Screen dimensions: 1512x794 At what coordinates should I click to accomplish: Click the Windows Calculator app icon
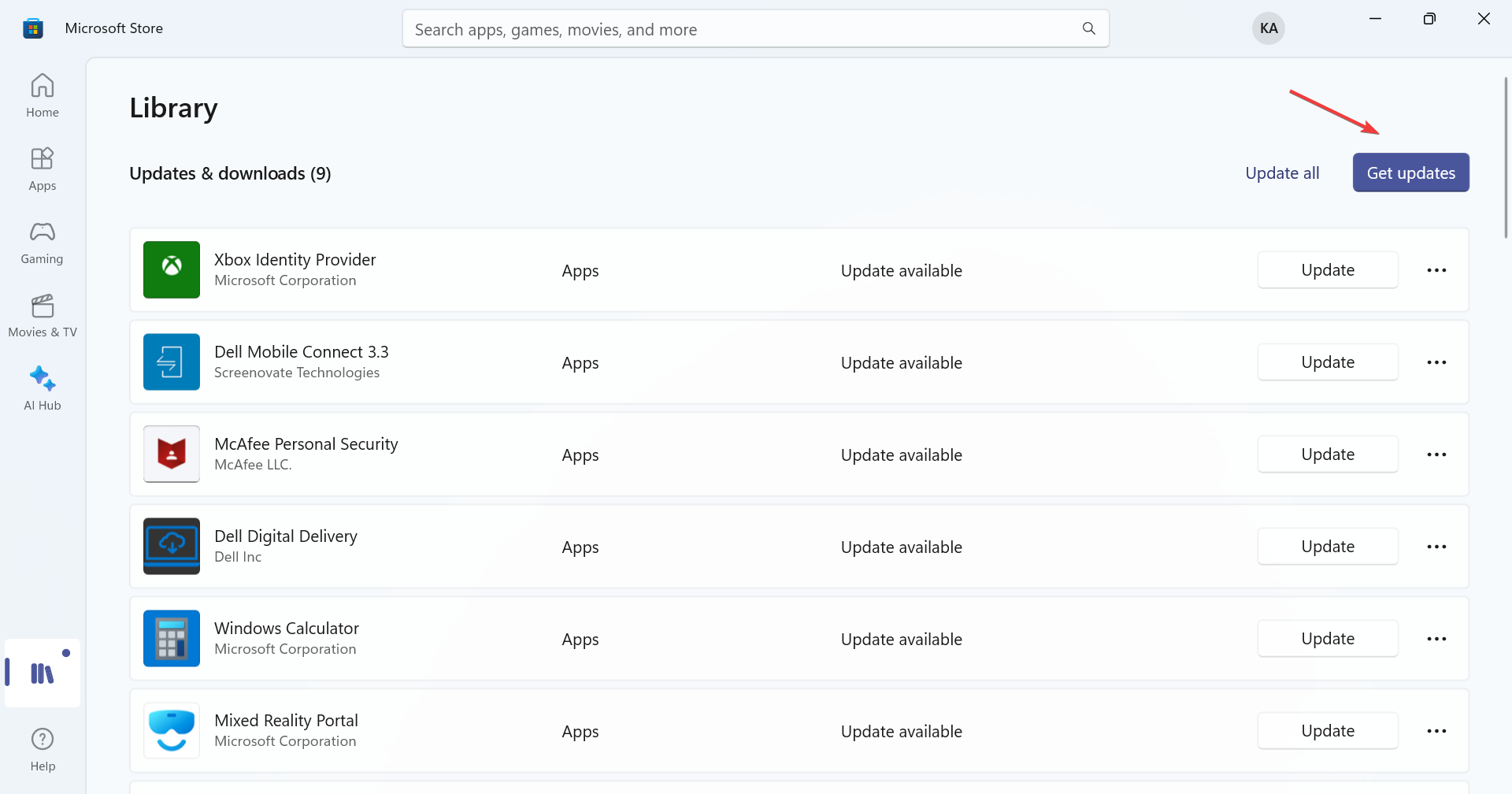172,638
